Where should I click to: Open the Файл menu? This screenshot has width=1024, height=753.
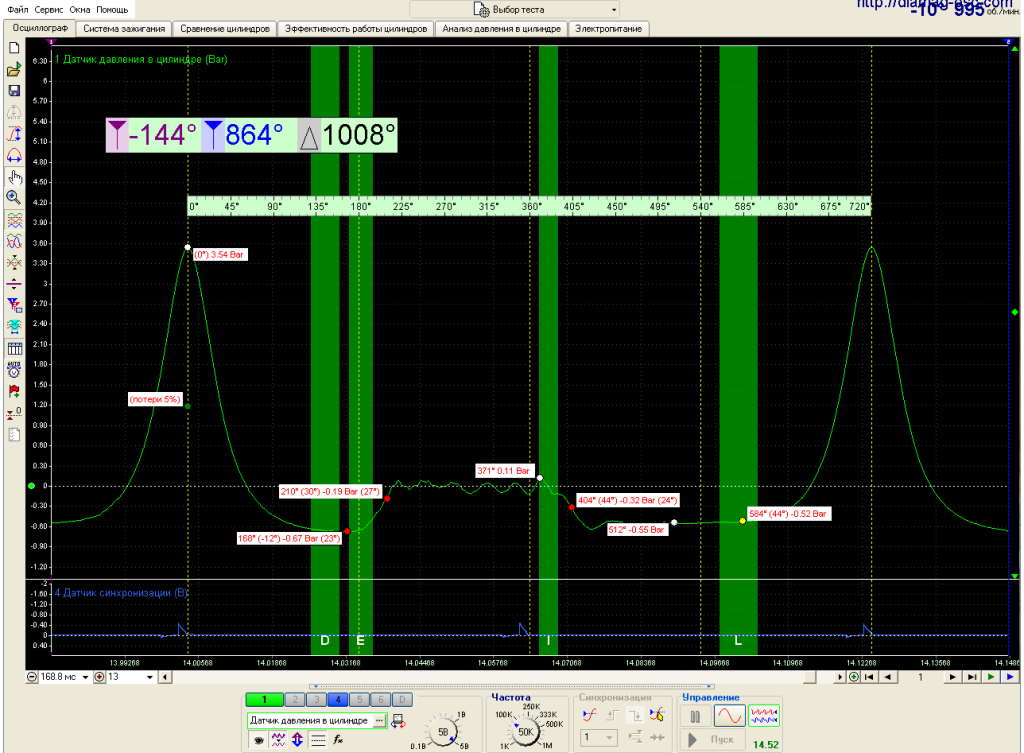18,10
